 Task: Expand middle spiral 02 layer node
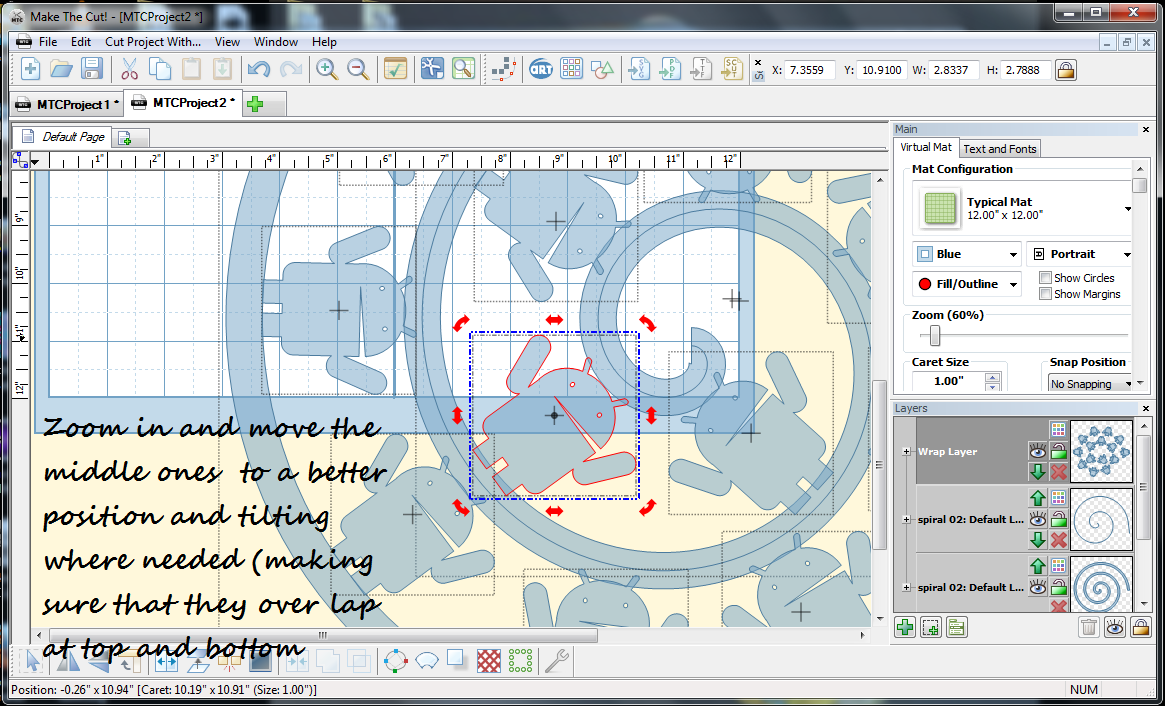(x=906, y=519)
